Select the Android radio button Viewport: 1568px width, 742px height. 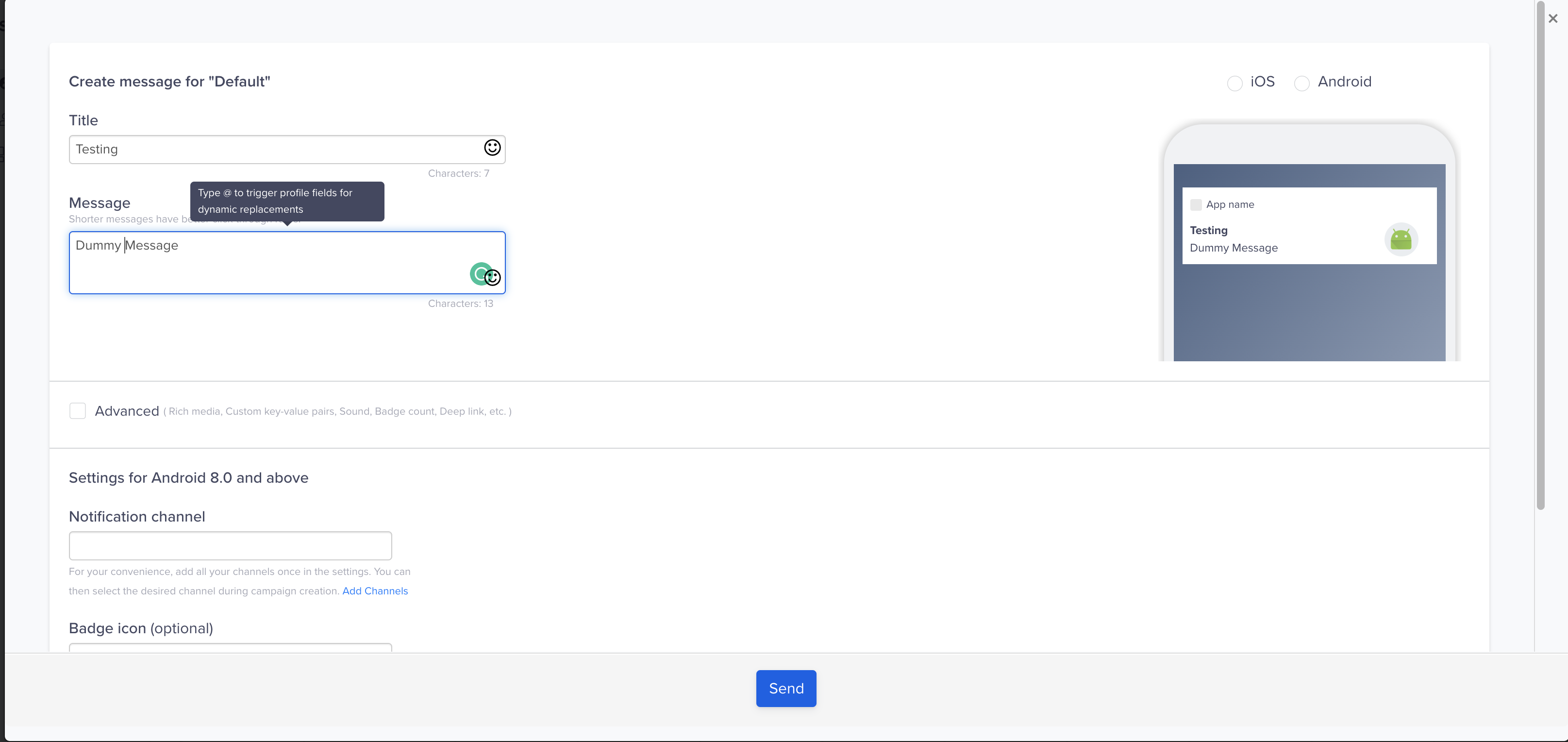tap(1302, 83)
